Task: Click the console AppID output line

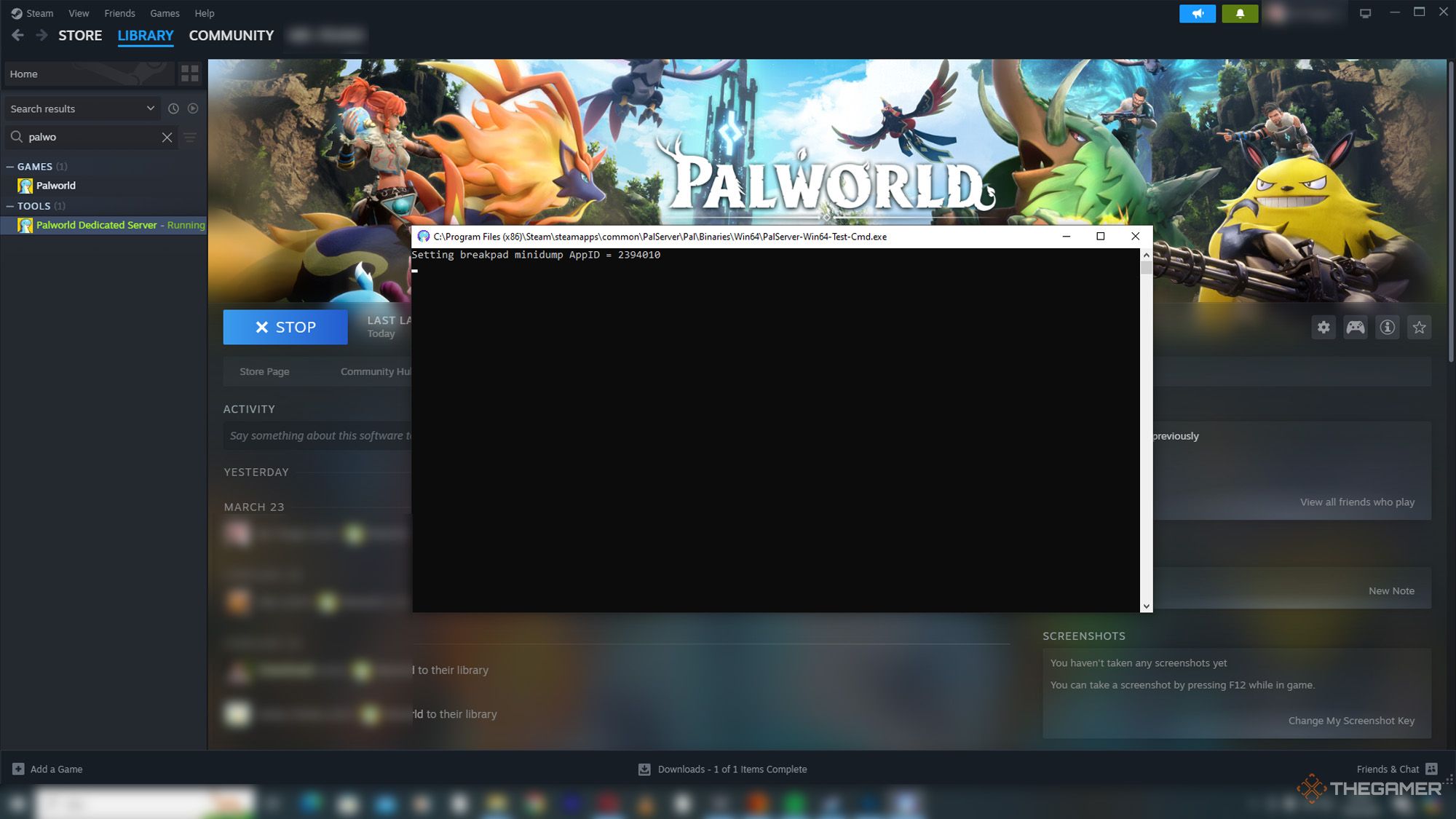Action: pos(536,255)
